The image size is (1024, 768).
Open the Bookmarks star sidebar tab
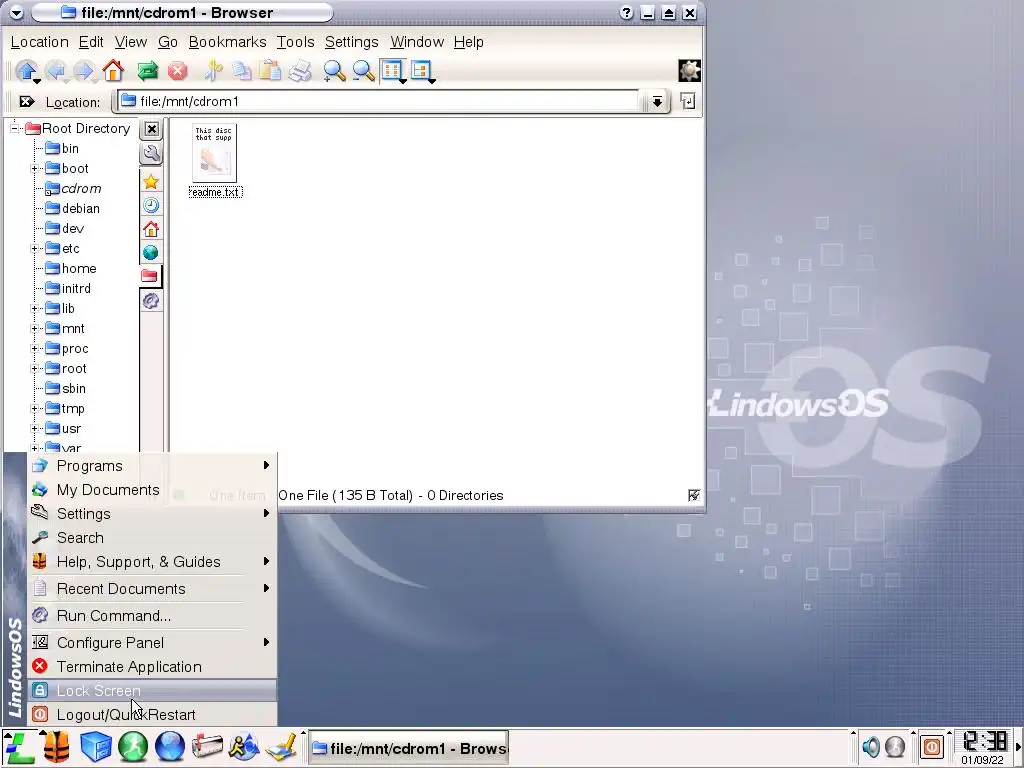tap(151, 182)
